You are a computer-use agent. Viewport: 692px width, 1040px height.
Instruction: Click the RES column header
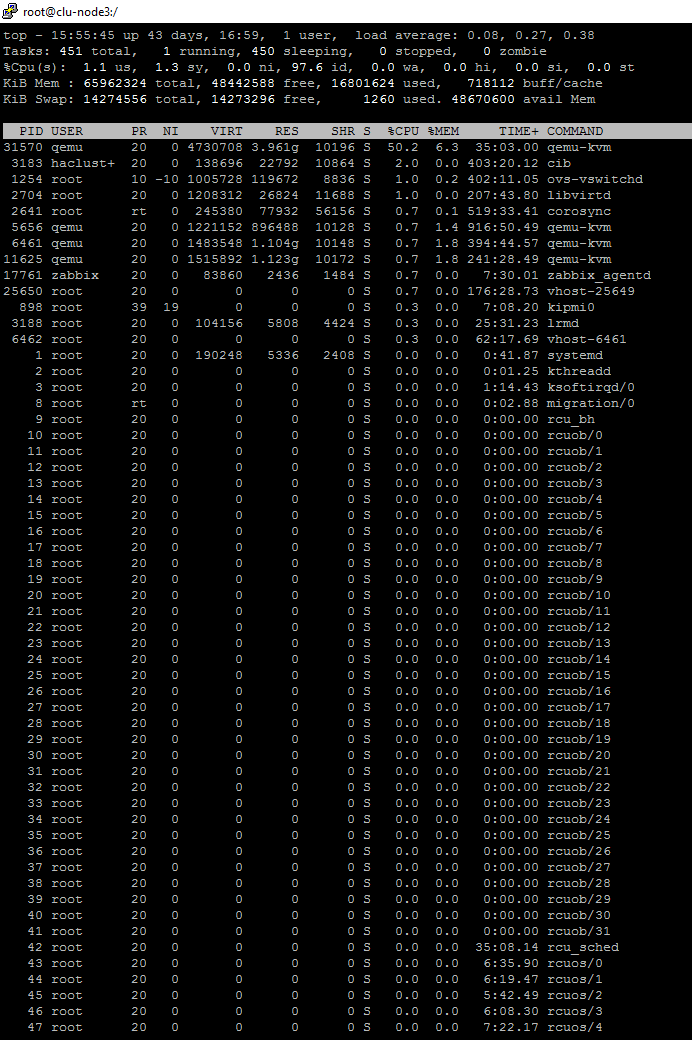coord(287,131)
